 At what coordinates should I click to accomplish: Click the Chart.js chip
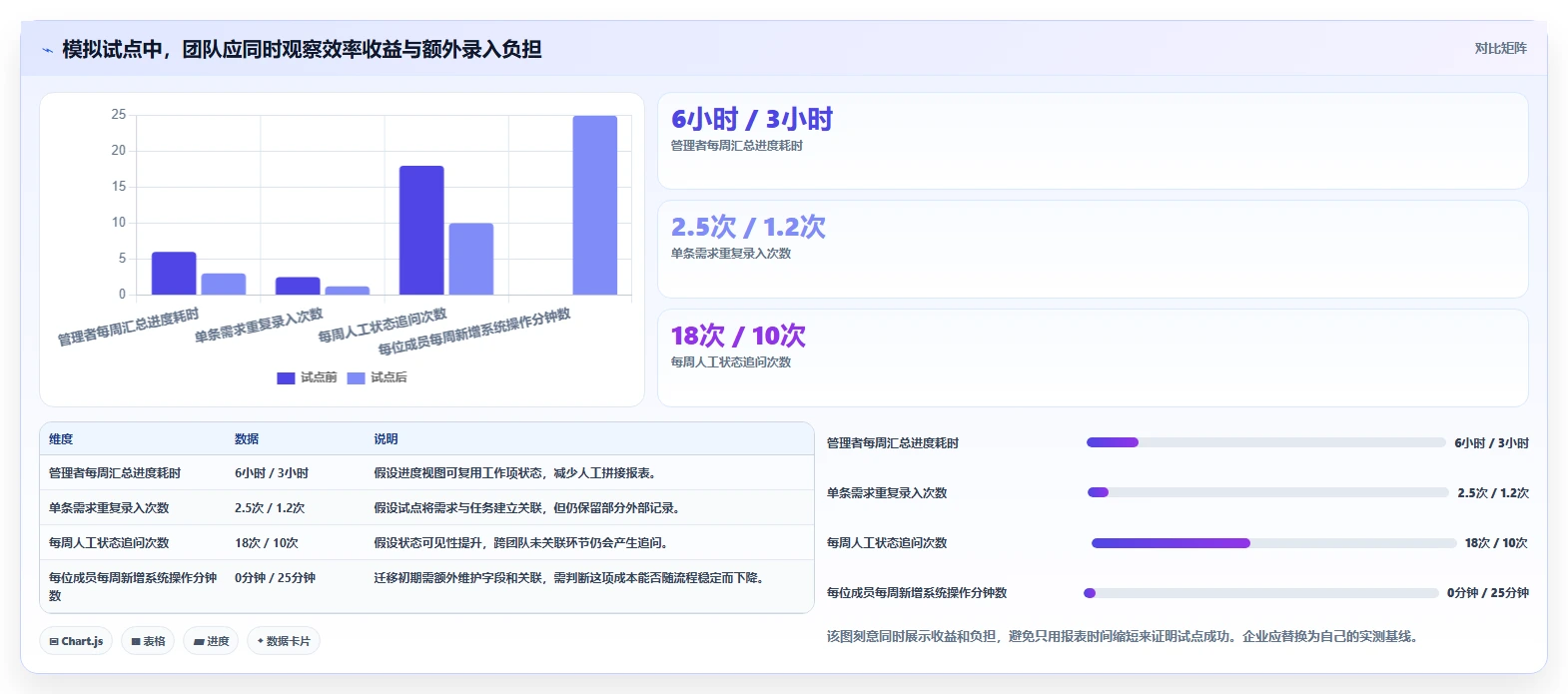click(x=76, y=641)
